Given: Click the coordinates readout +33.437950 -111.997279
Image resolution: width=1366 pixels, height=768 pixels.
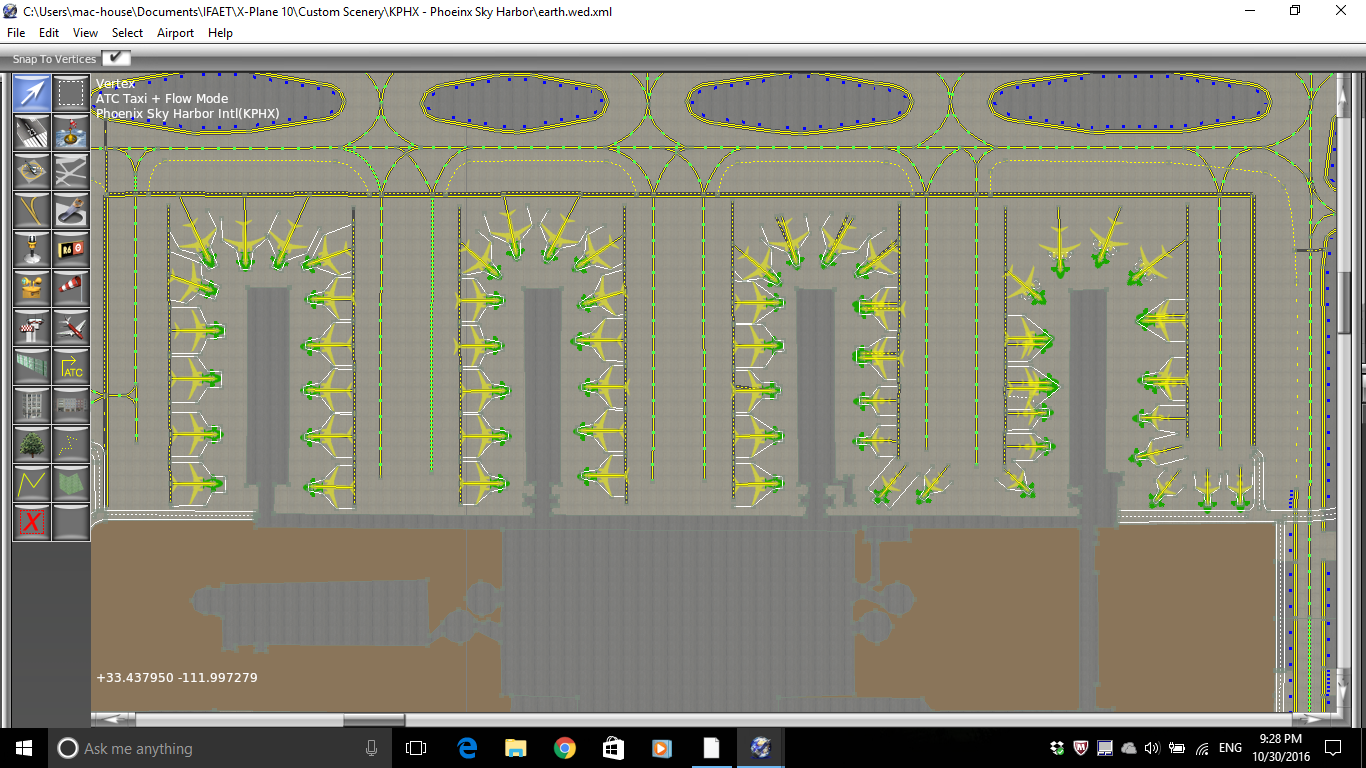Looking at the screenshot, I should [177, 678].
